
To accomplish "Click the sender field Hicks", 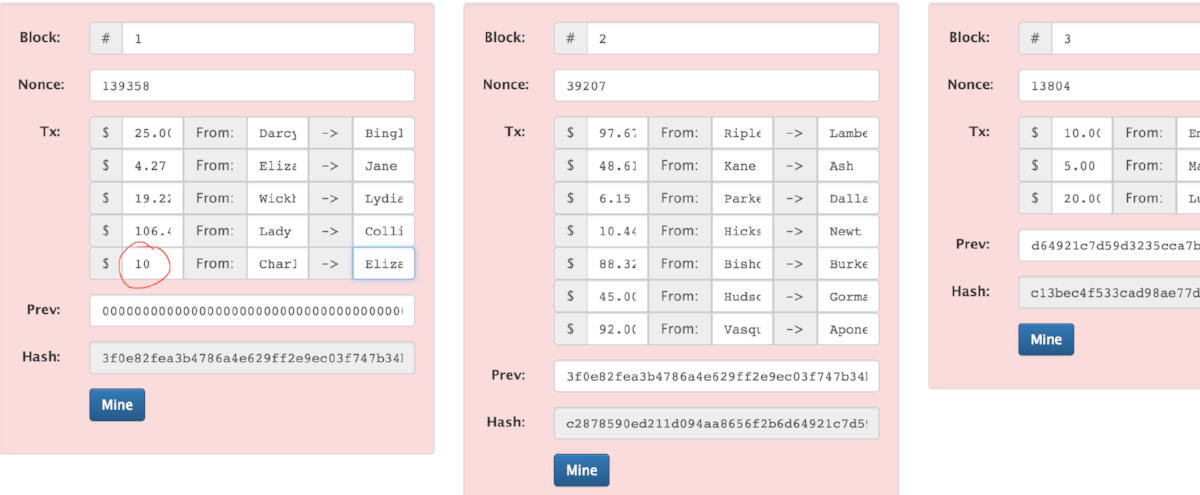I will coord(742,231).
